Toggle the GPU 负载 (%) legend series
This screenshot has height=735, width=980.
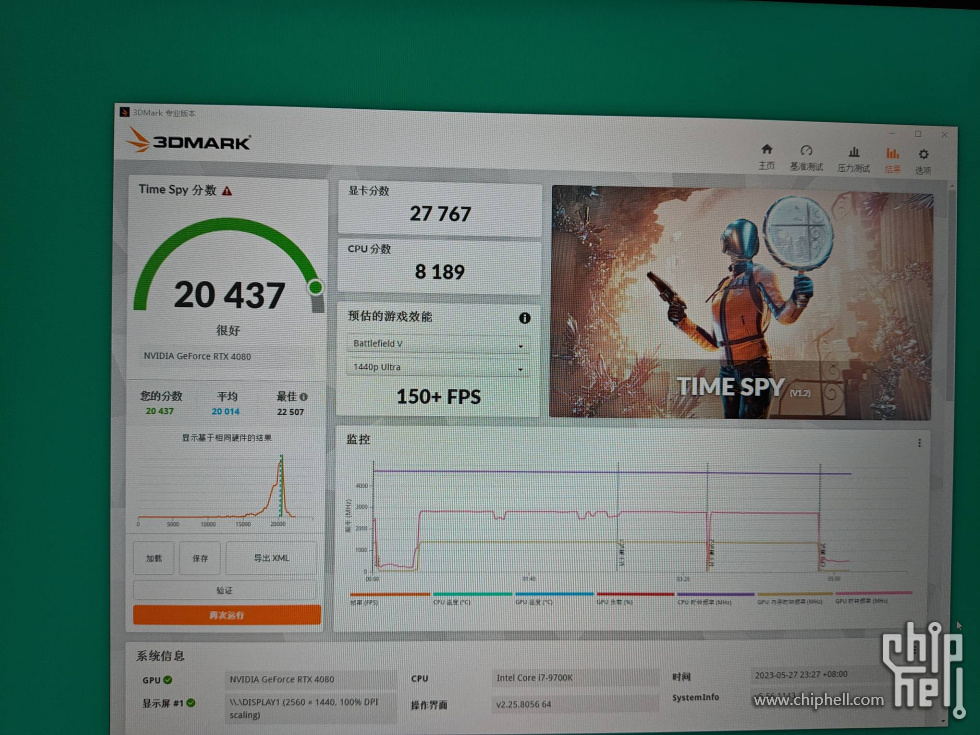point(635,599)
